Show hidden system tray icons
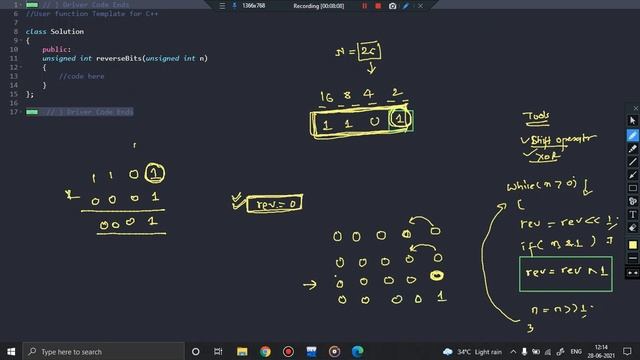Viewport: 640px width, 360px height. tap(513, 351)
